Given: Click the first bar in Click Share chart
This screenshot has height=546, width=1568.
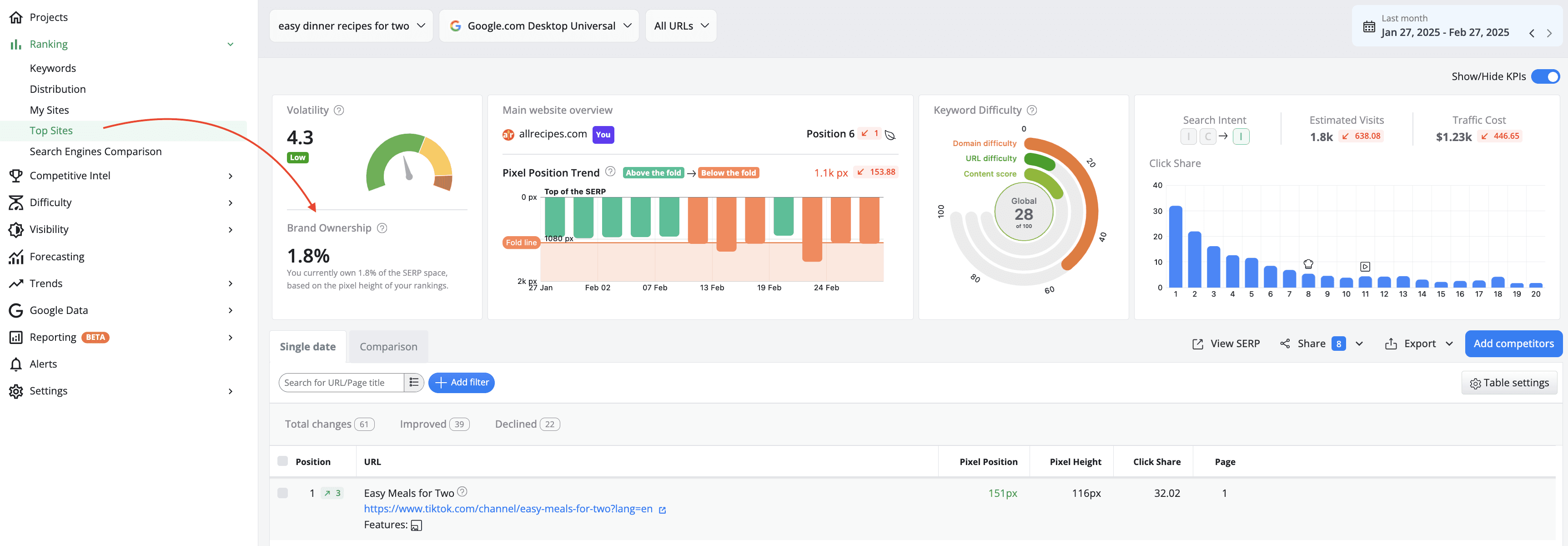Looking at the screenshot, I should click(x=1176, y=247).
